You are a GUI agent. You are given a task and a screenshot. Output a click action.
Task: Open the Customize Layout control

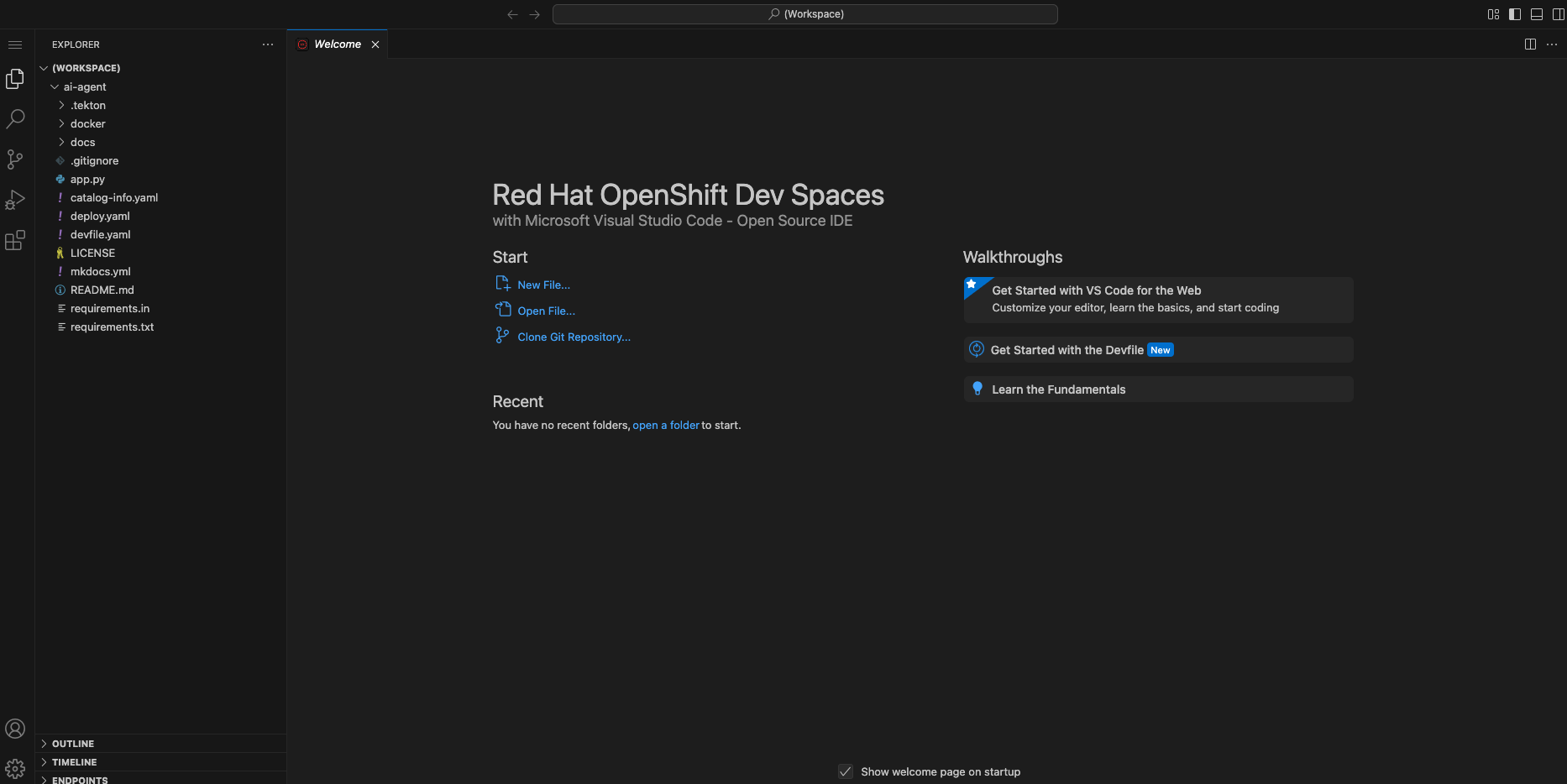click(1493, 14)
